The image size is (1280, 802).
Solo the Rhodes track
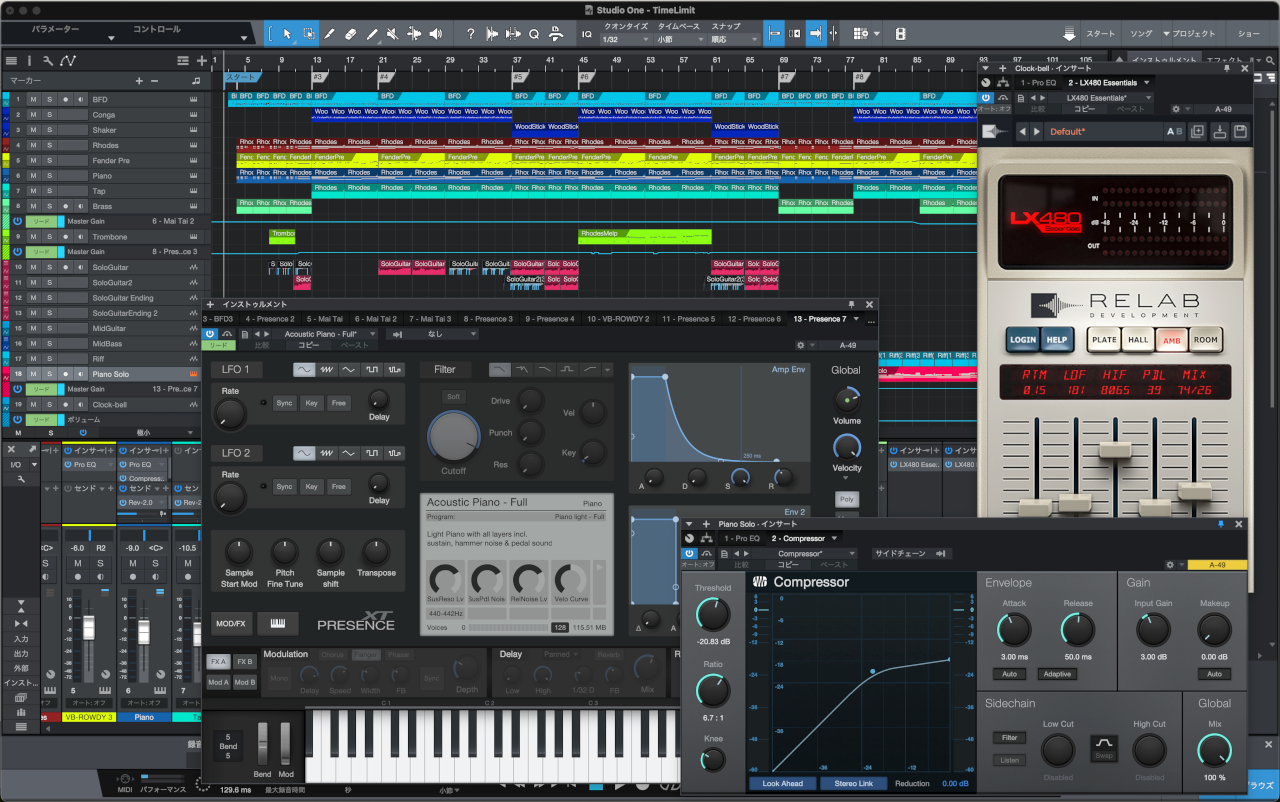point(48,145)
